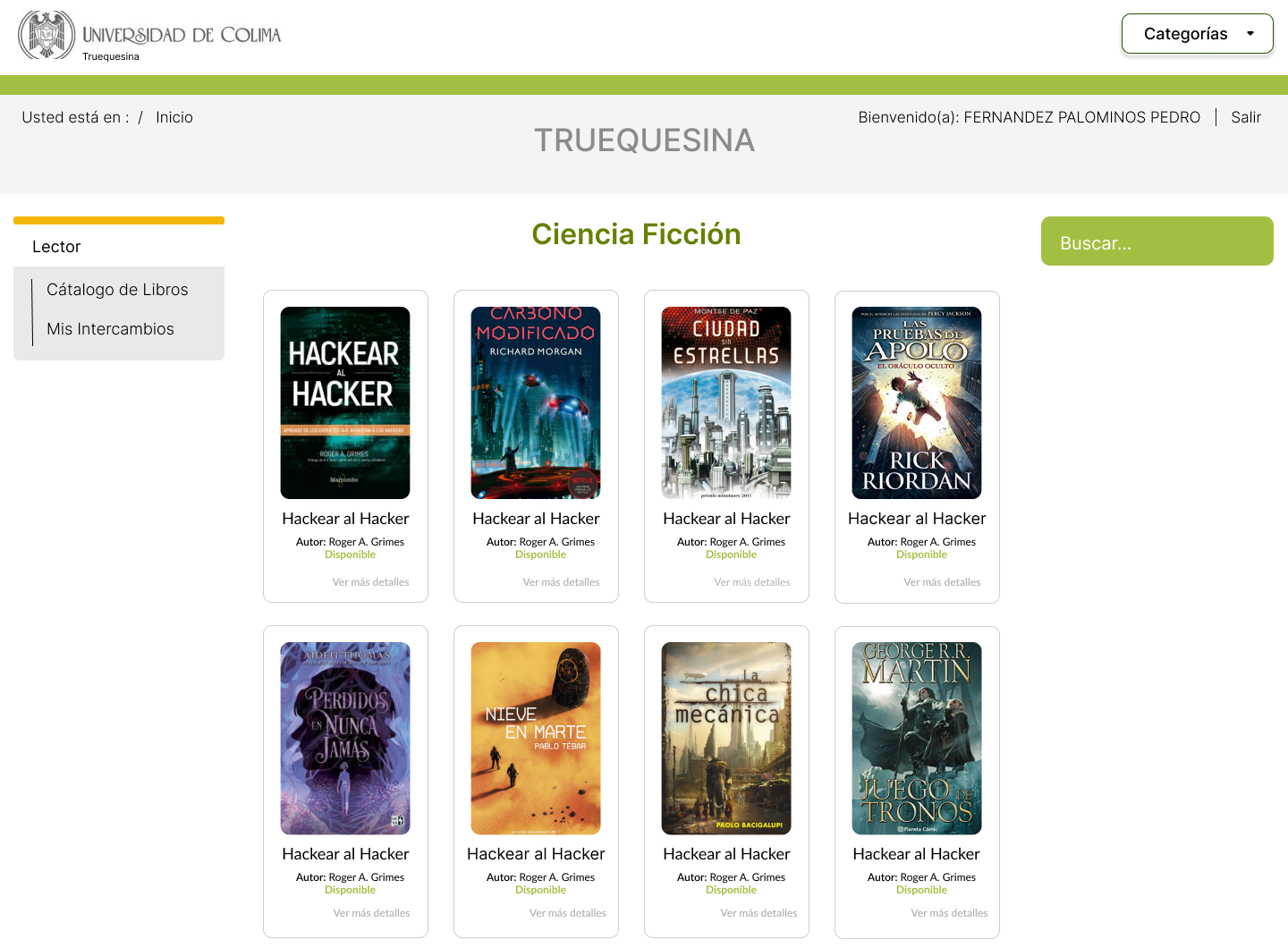The height and width of the screenshot is (948, 1288).
Task: Click the Categorías dropdown arrow
Action: click(x=1250, y=34)
